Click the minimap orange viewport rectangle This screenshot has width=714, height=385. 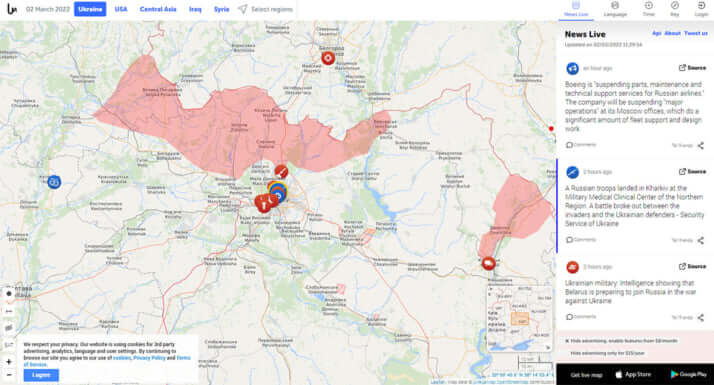[x=520, y=318]
